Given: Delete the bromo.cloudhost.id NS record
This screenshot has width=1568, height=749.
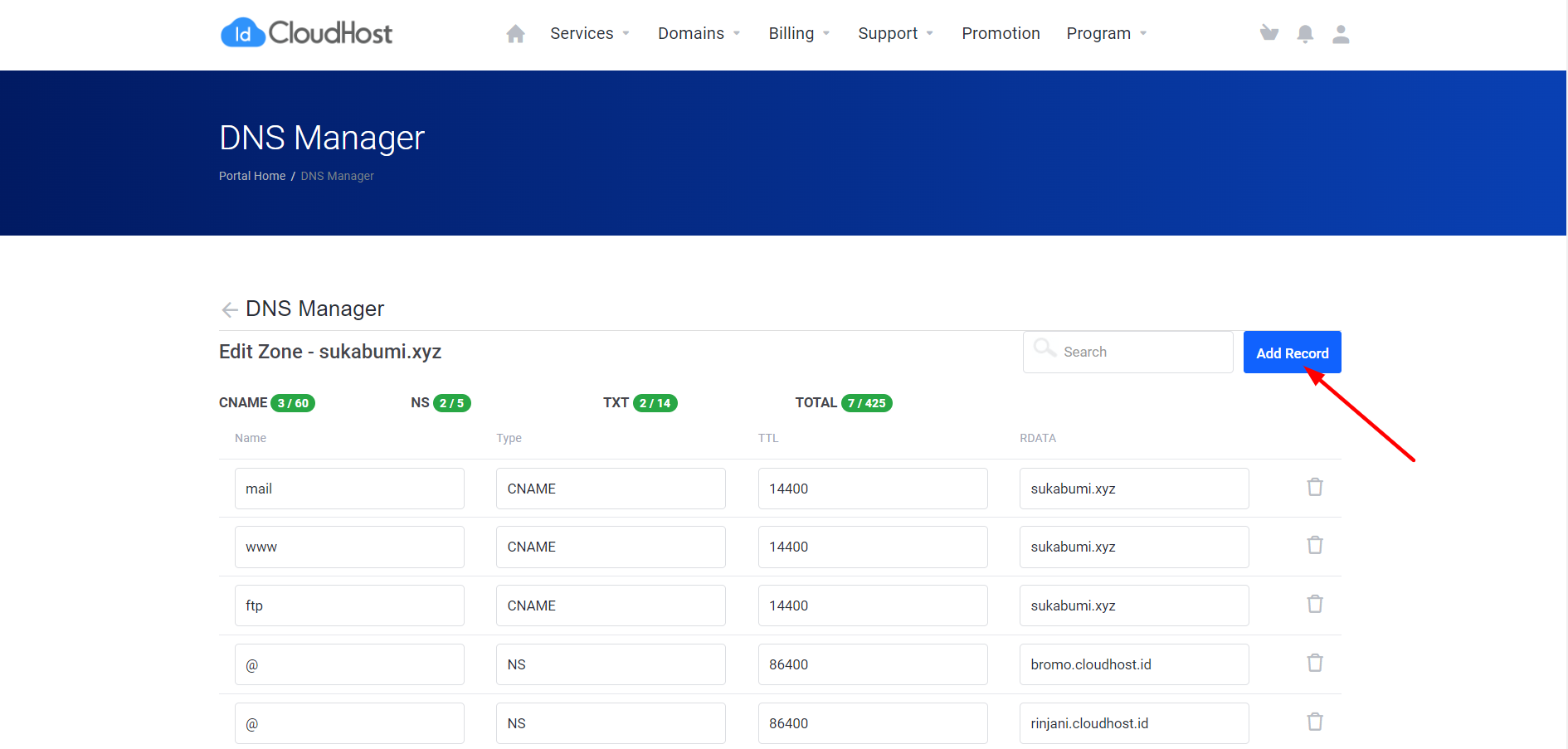Looking at the screenshot, I should coord(1315,663).
